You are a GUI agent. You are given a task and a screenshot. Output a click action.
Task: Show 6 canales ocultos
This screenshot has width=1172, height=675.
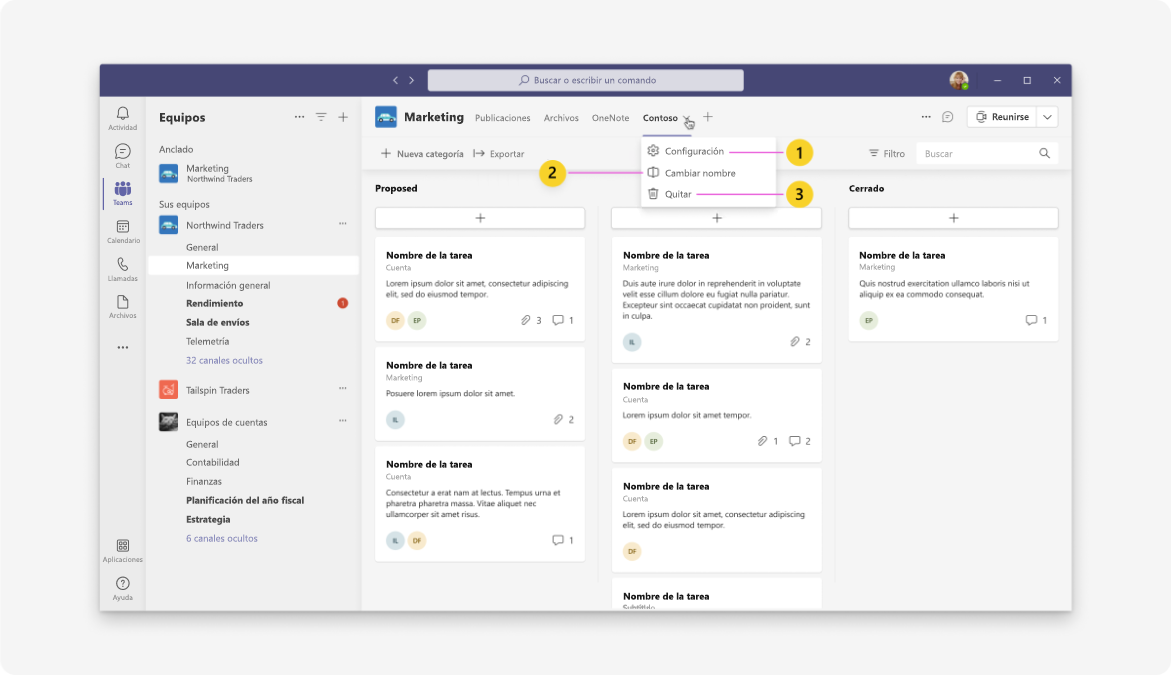tap(222, 538)
